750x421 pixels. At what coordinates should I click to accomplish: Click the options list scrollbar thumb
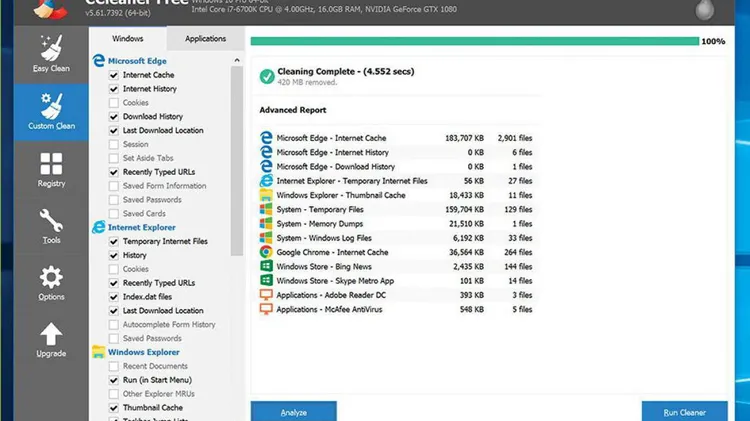click(x=237, y=161)
